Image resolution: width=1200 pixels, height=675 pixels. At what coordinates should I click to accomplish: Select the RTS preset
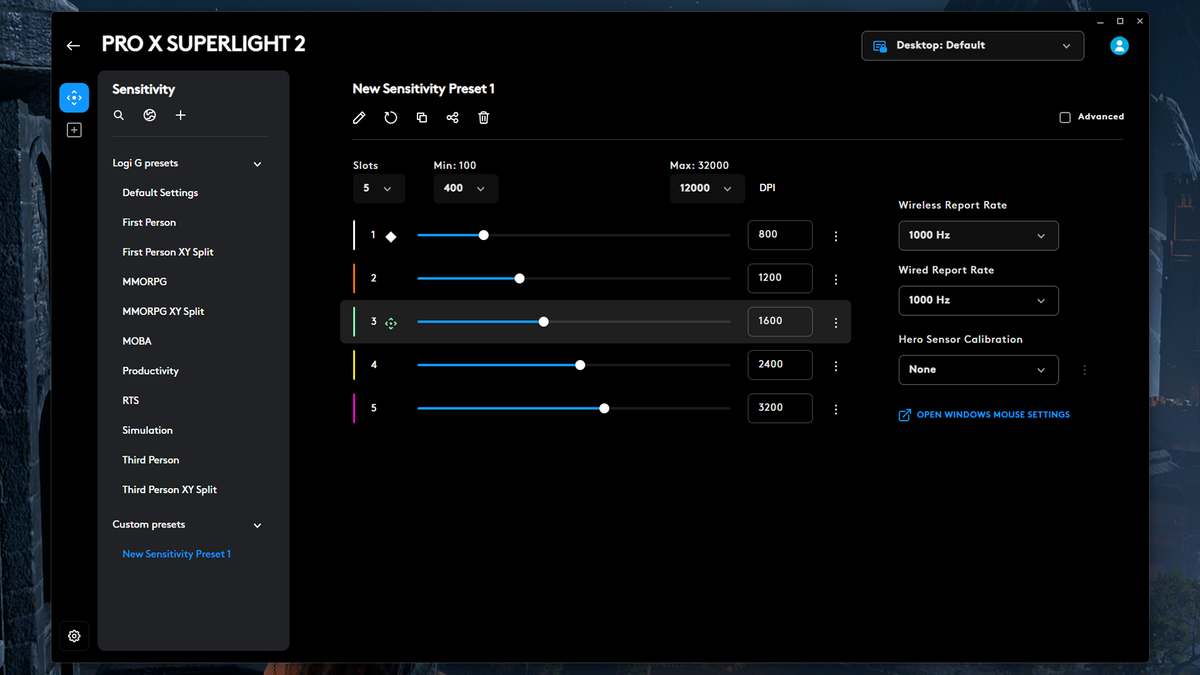[131, 401]
